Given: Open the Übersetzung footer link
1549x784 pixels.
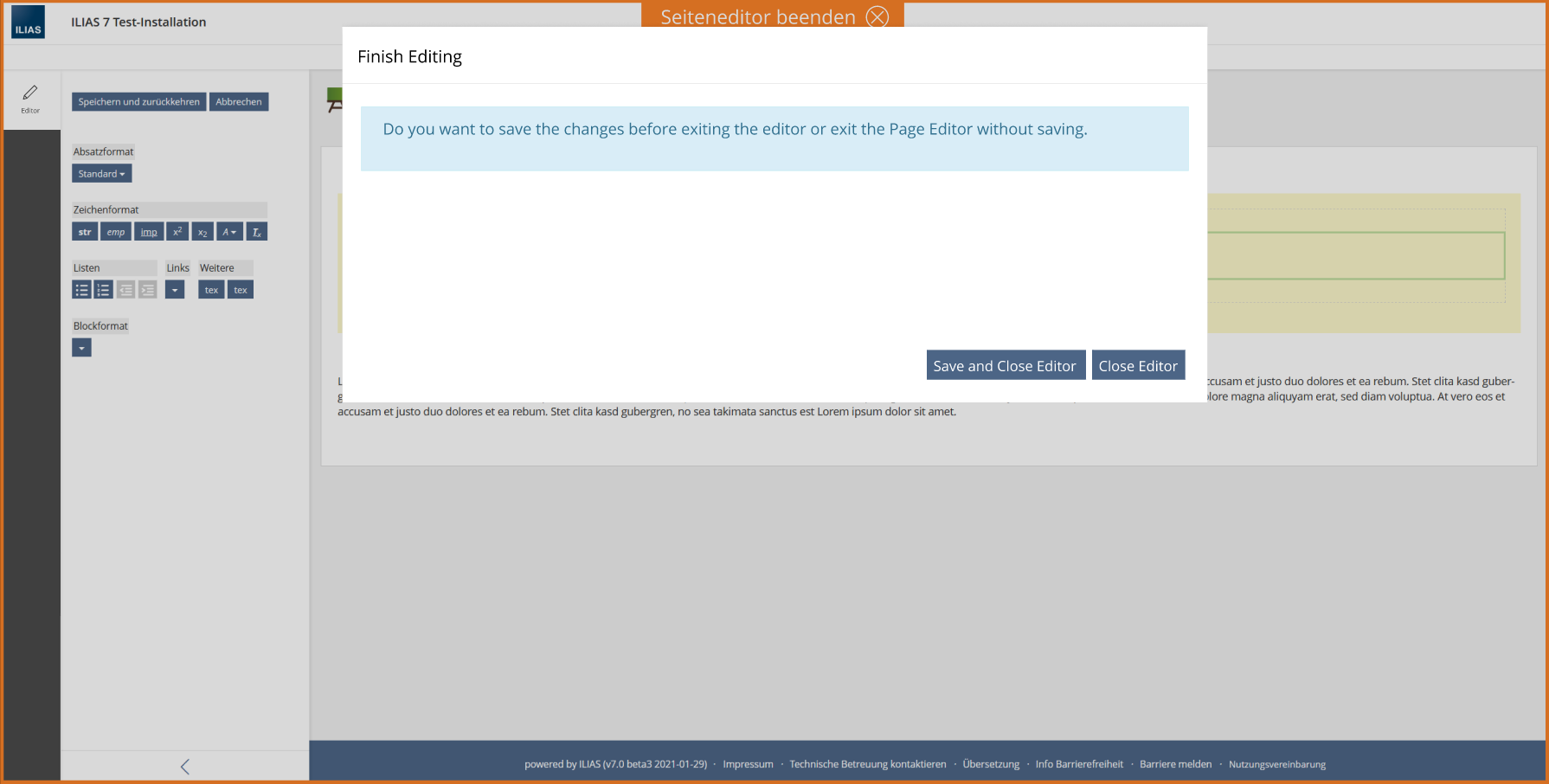Looking at the screenshot, I should [x=991, y=765].
